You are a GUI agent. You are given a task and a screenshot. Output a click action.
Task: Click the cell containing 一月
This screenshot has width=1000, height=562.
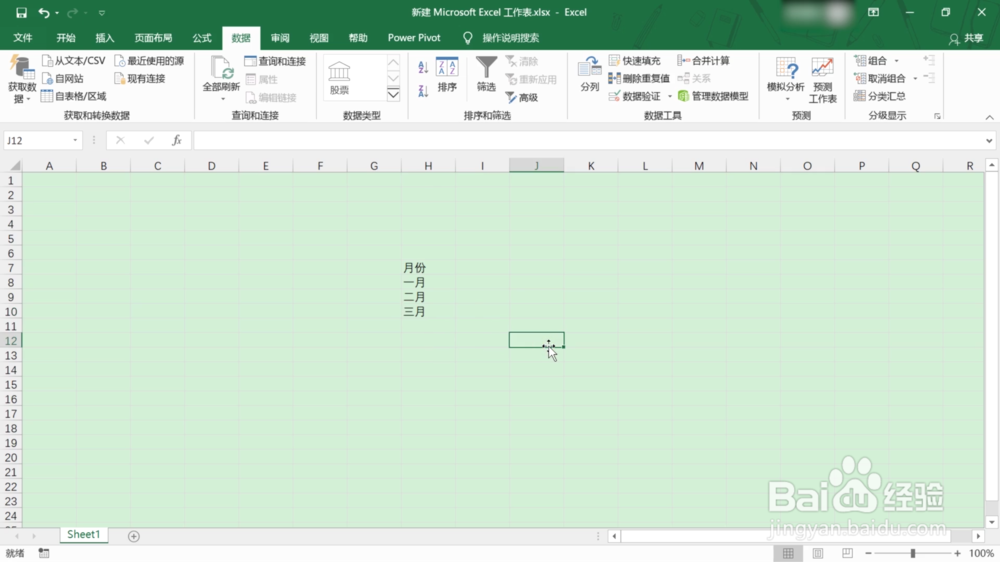(x=428, y=283)
